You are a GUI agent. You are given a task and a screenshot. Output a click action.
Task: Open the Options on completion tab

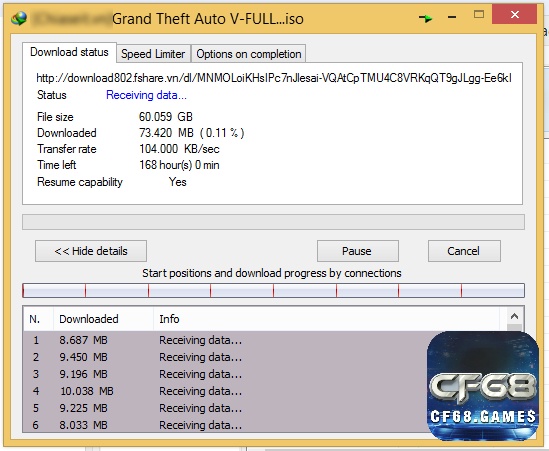(x=249, y=54)
